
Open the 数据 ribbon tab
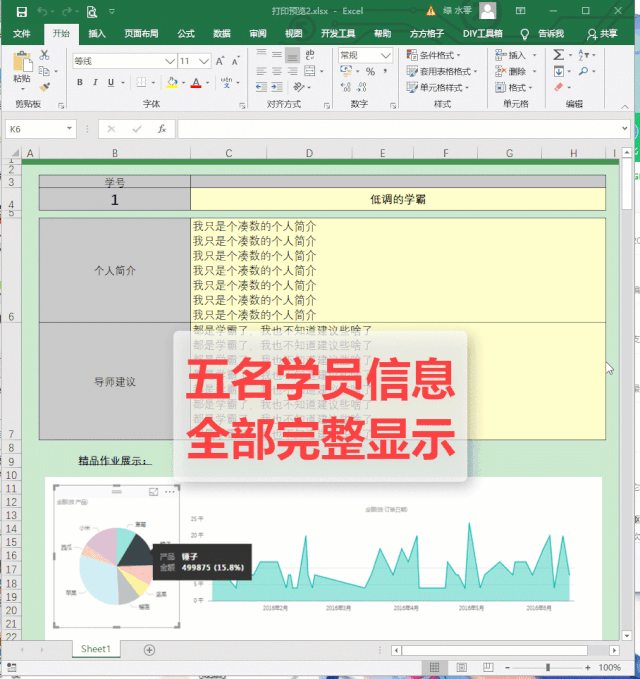point(222,34)
